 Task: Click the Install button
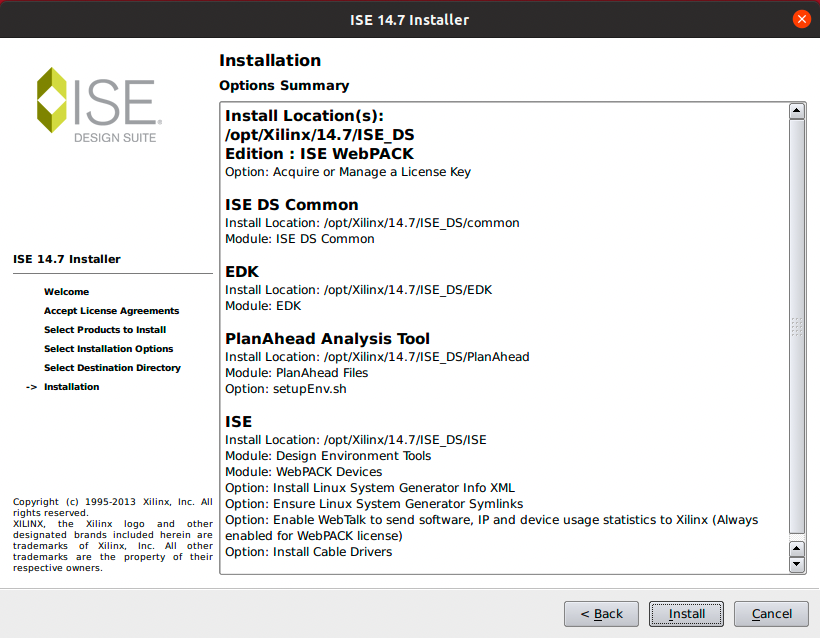pyautogui.click(x=686, y=613)
